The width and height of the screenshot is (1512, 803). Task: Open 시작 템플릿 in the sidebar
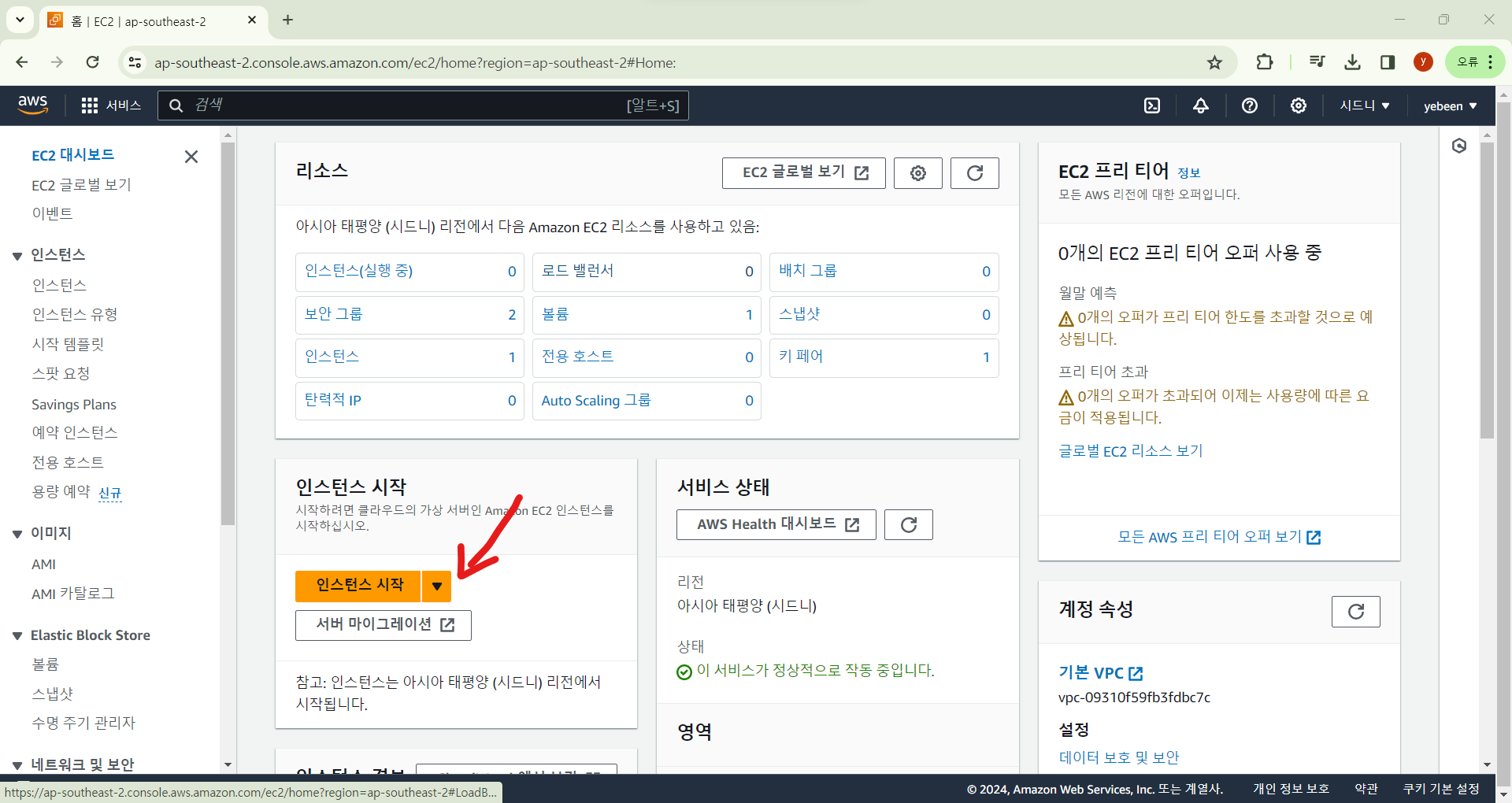[68, 344]
